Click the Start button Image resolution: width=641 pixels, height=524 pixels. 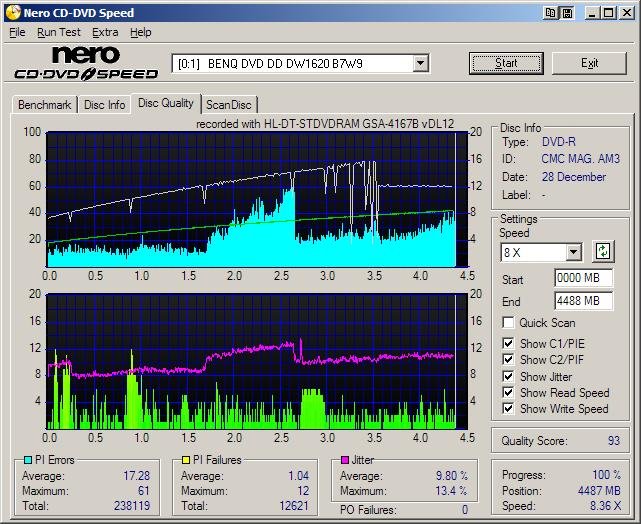pyautogui.click(x=506, y=63)
